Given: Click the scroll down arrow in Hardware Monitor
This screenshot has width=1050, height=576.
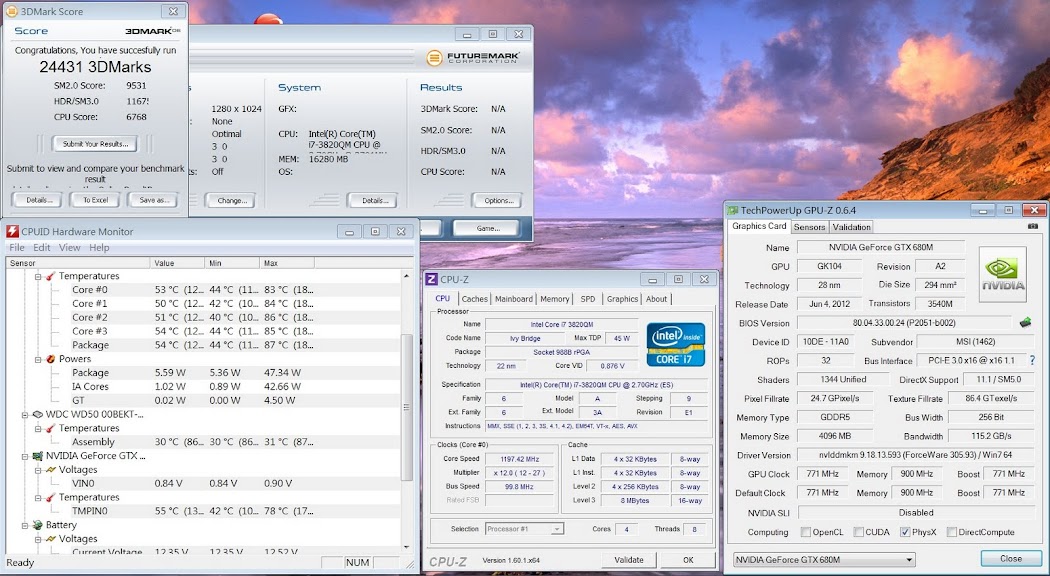Looking at the screenshot, I should 406,547.
